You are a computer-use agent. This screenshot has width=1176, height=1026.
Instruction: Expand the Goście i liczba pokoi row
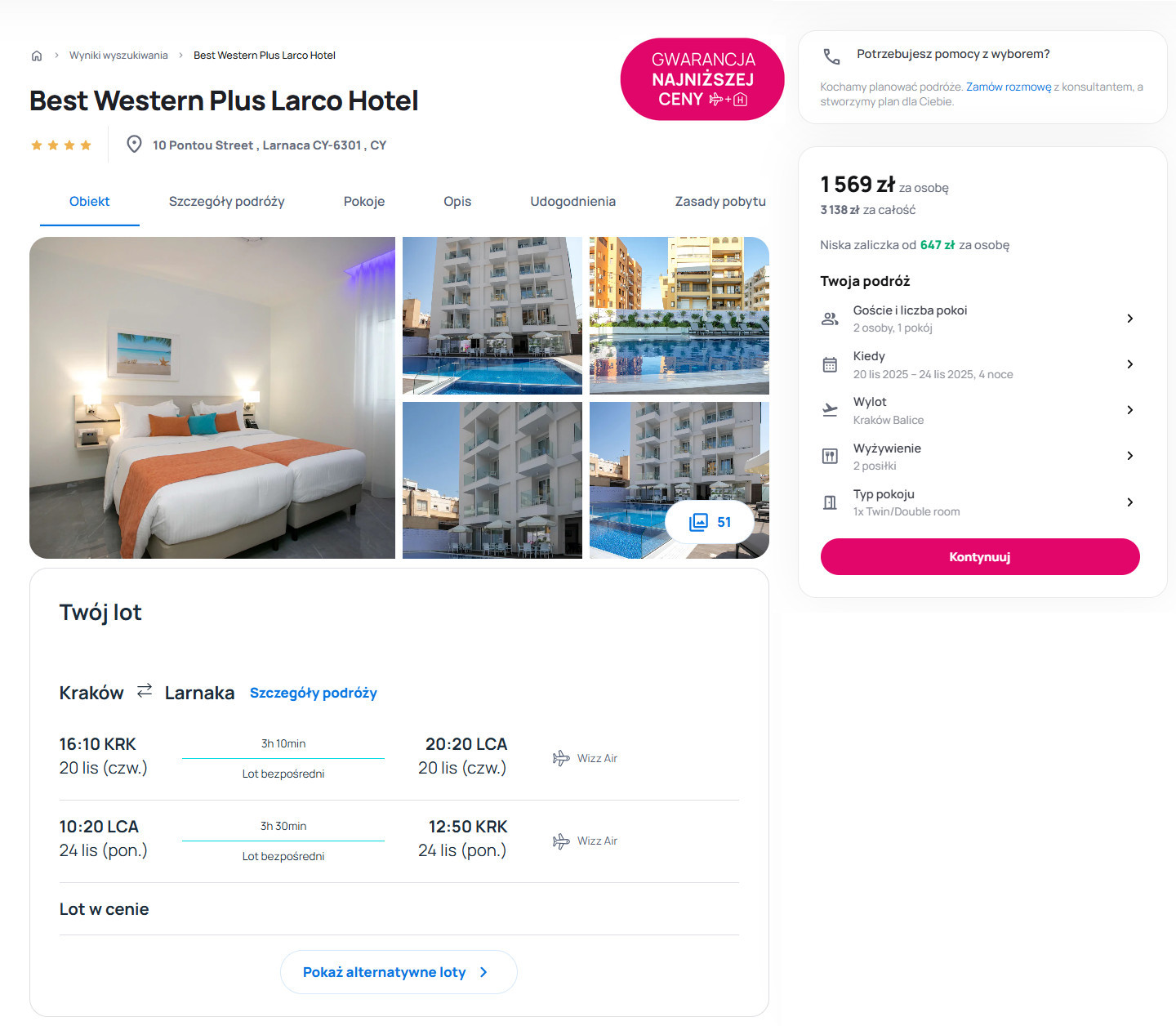(x=980, y=319)
